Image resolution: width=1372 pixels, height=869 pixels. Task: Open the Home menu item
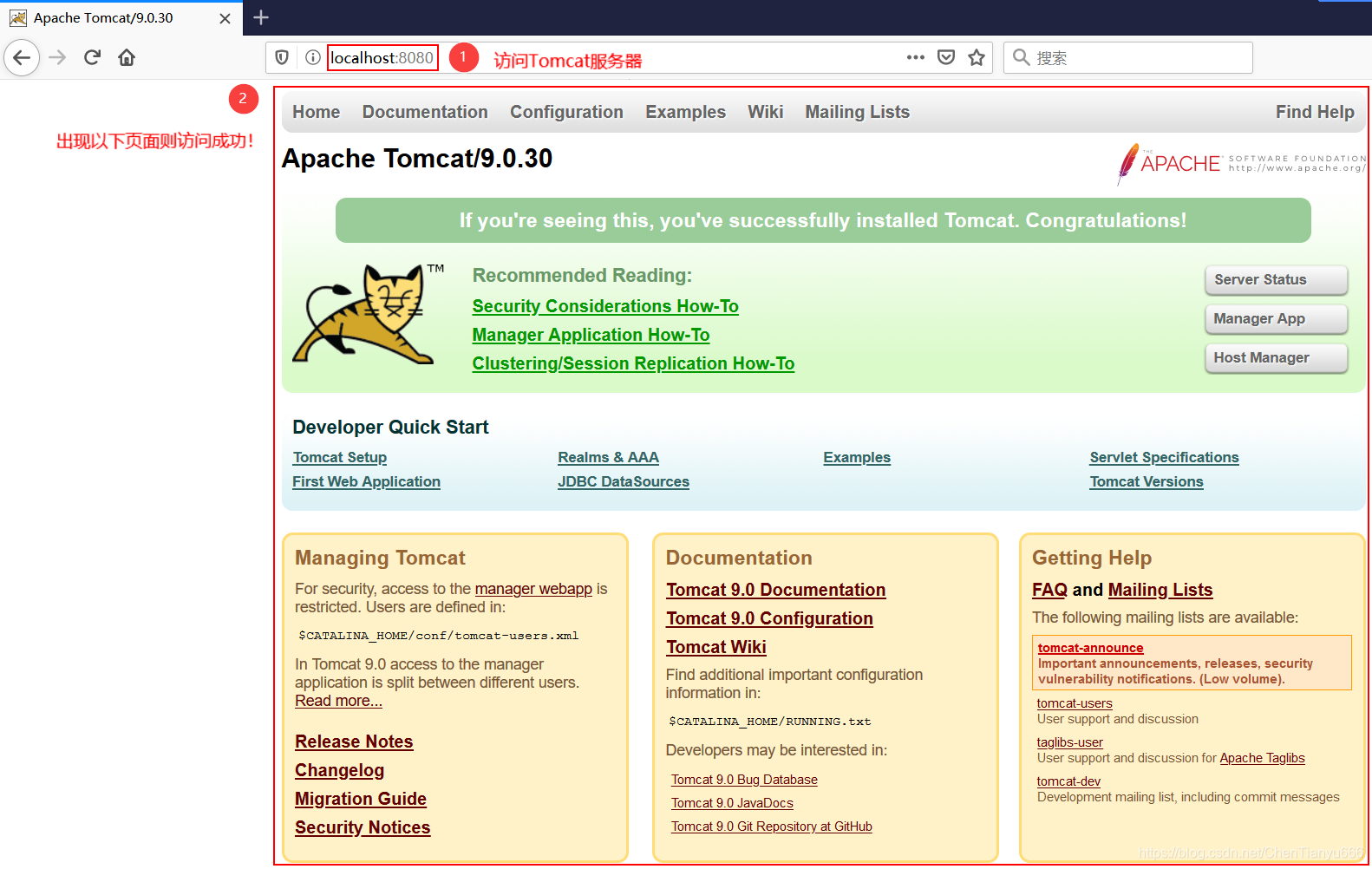(x=316, y=112)
